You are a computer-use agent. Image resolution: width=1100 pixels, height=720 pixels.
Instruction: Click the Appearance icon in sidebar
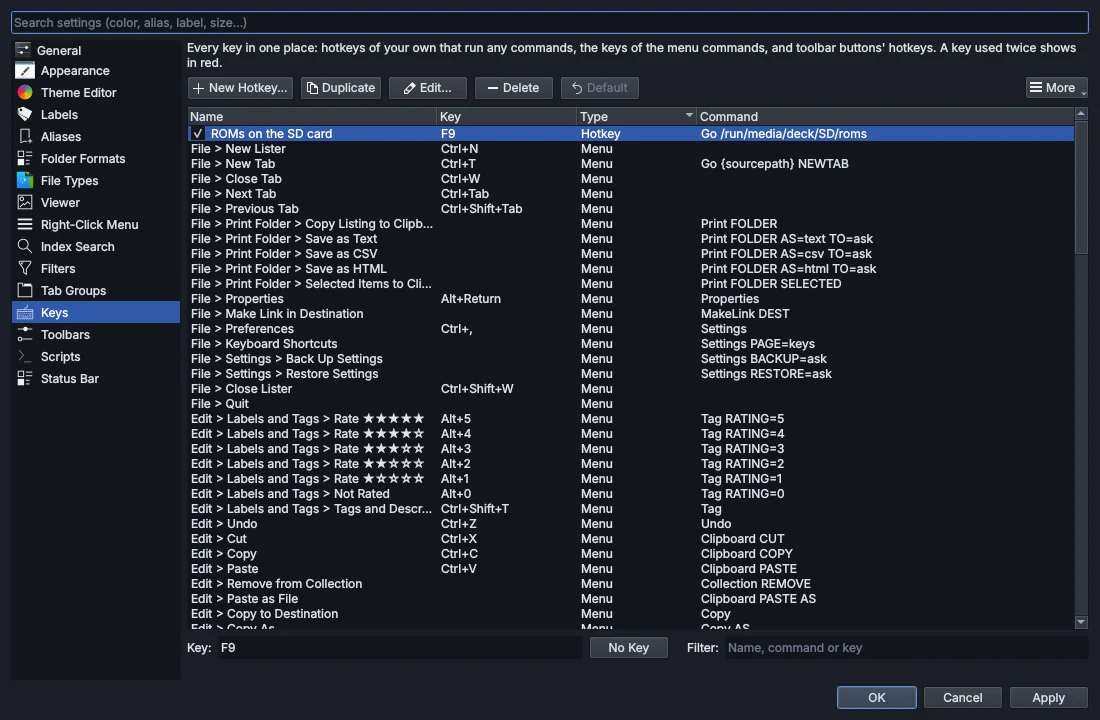click(25, 71)
